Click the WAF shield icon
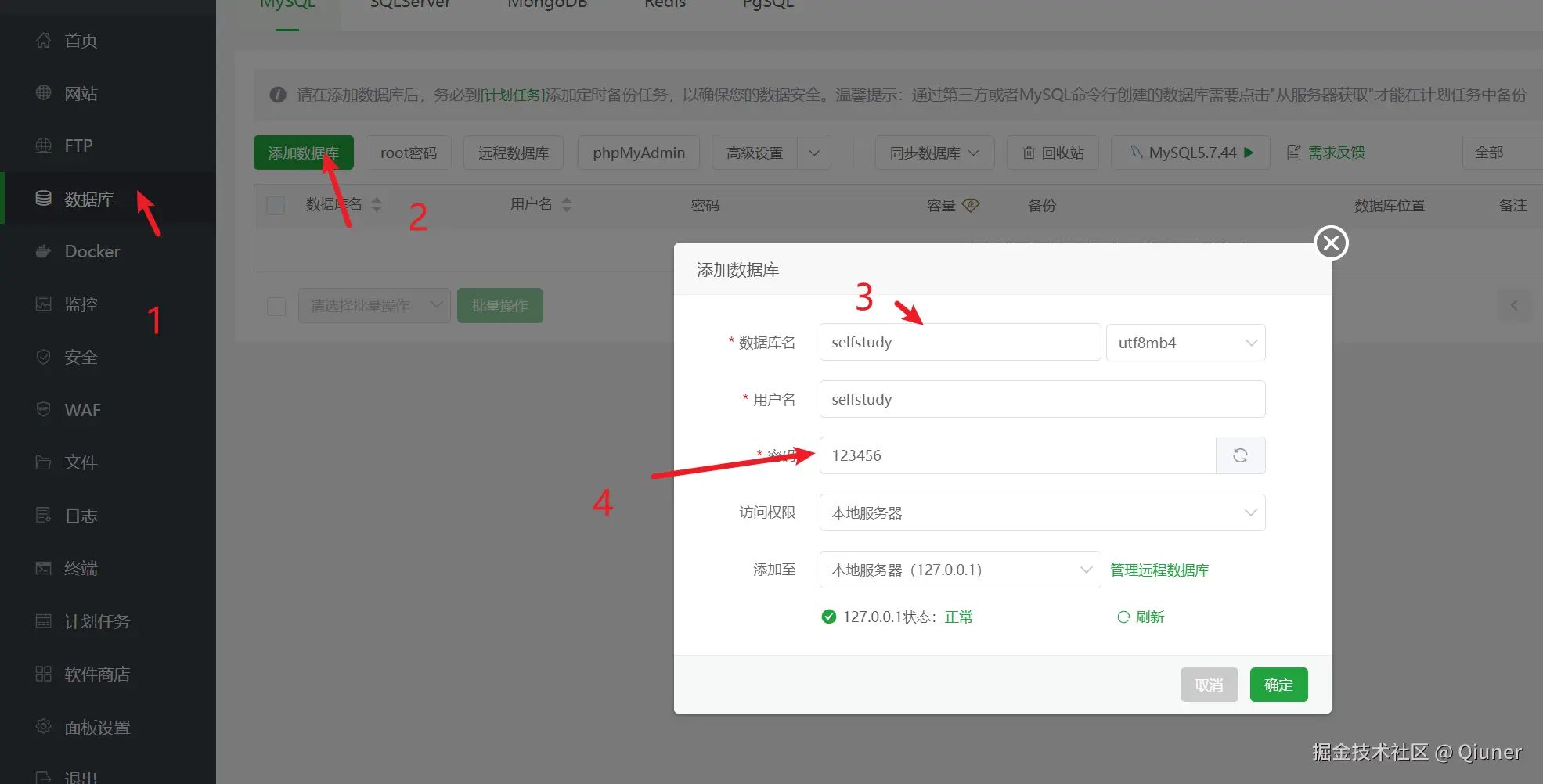The image size is (1543, 784). click(44, 409)
